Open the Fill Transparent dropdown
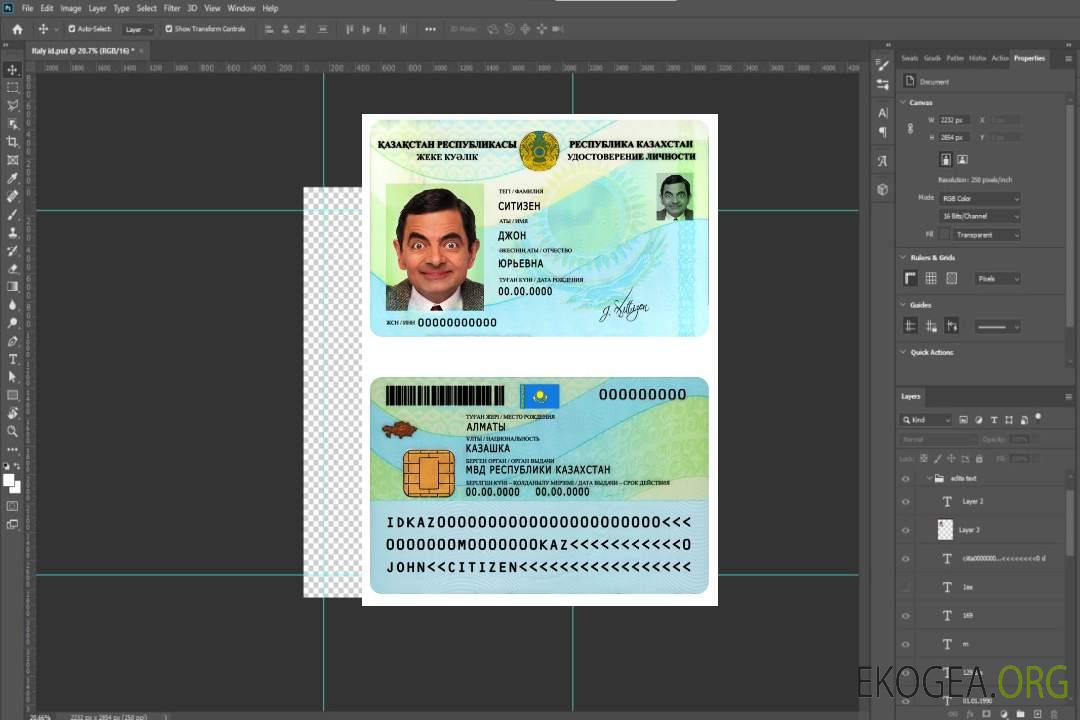This screenshot has width=1080, height=720. click(x=986, y=235)
